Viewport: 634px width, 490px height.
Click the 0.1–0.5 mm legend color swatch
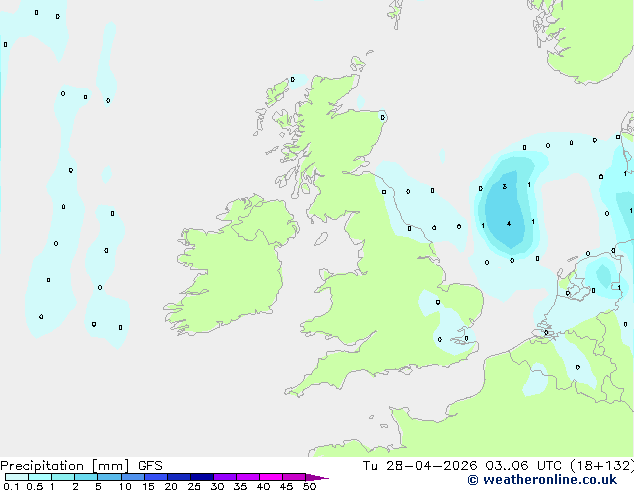pos(17,477)
